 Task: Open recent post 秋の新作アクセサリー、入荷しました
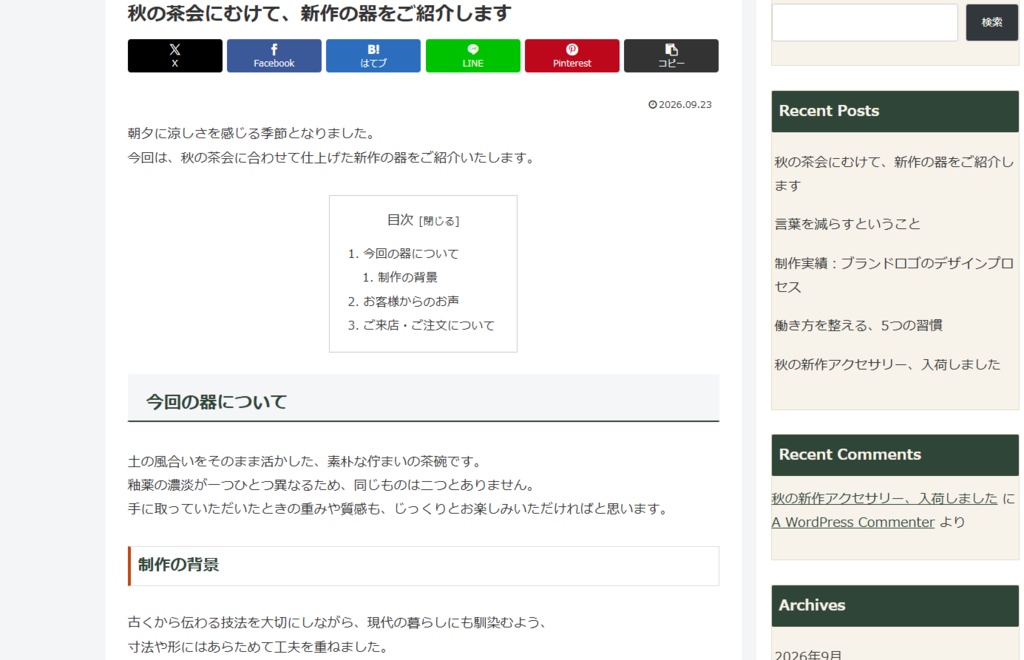(x=887, y=364)
